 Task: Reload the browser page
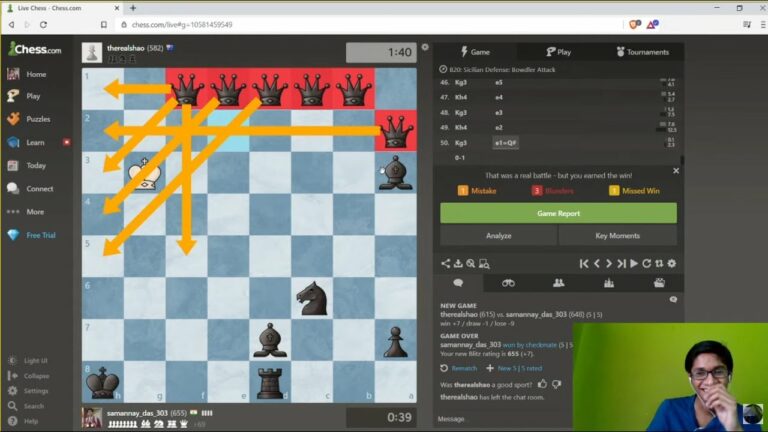point(44,24)
